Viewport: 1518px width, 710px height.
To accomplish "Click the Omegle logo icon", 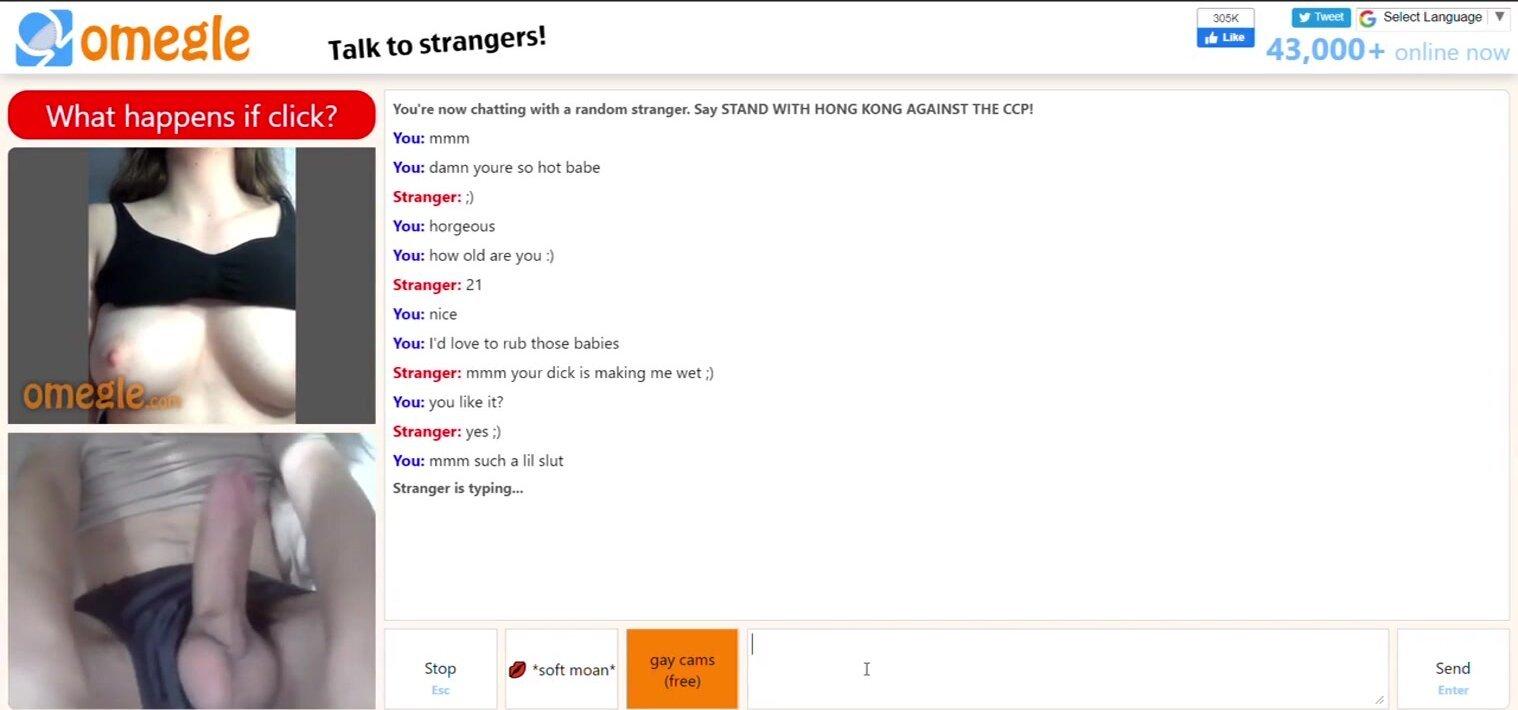I will [x=44, y=38].
